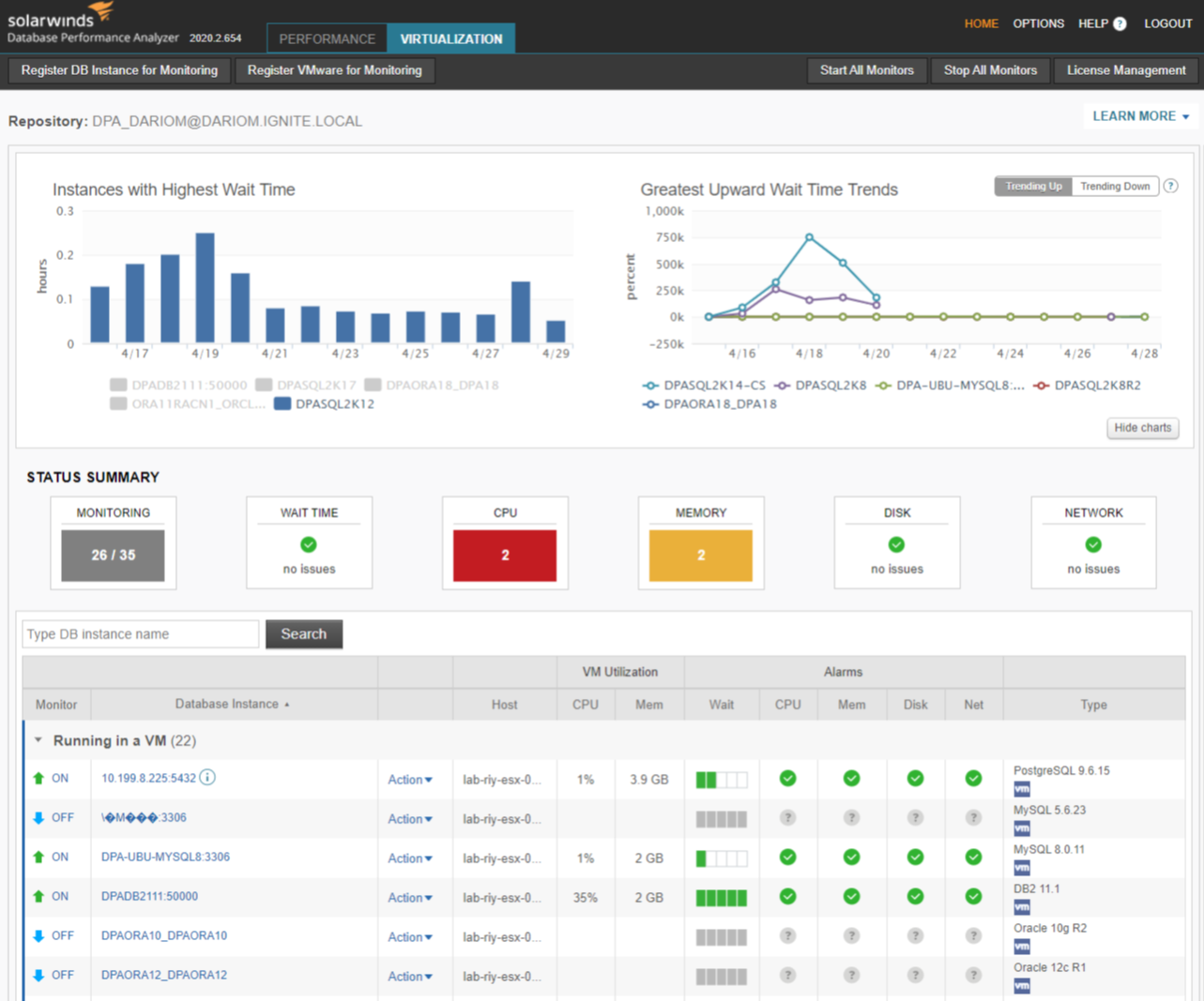Open the chart help icon next to Trending Down
Screen dimensions: 1204x1001
(1171, 186)
